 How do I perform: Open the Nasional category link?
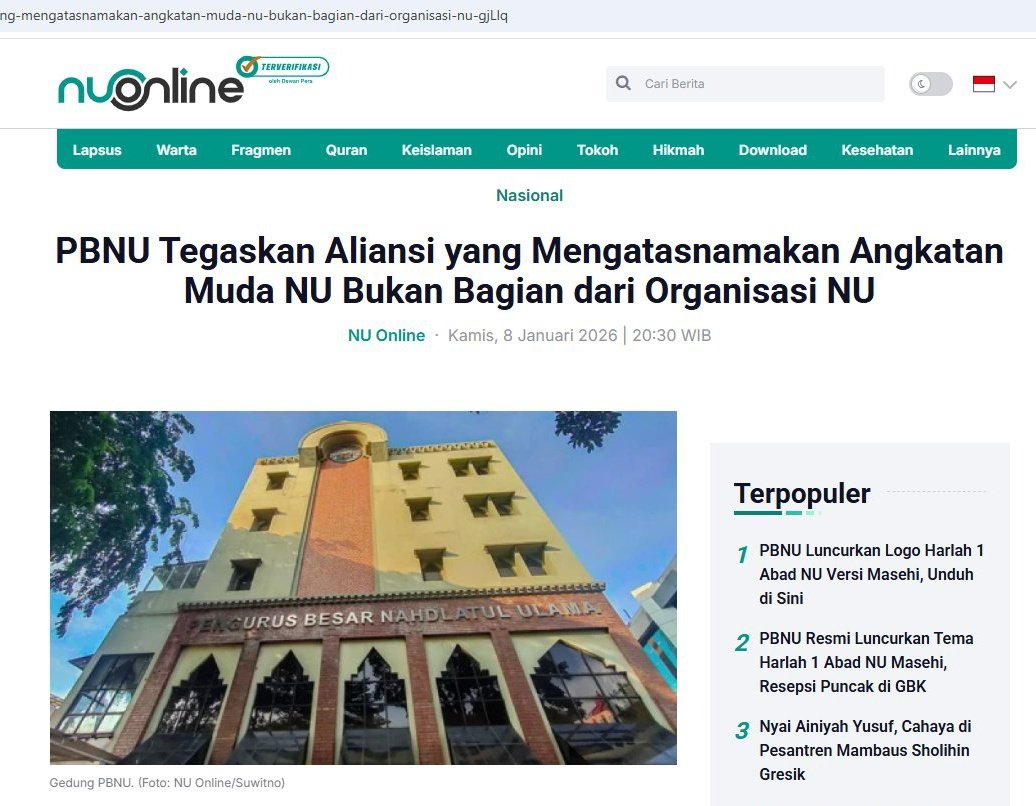pyautogui.click(x=529, y=195)
